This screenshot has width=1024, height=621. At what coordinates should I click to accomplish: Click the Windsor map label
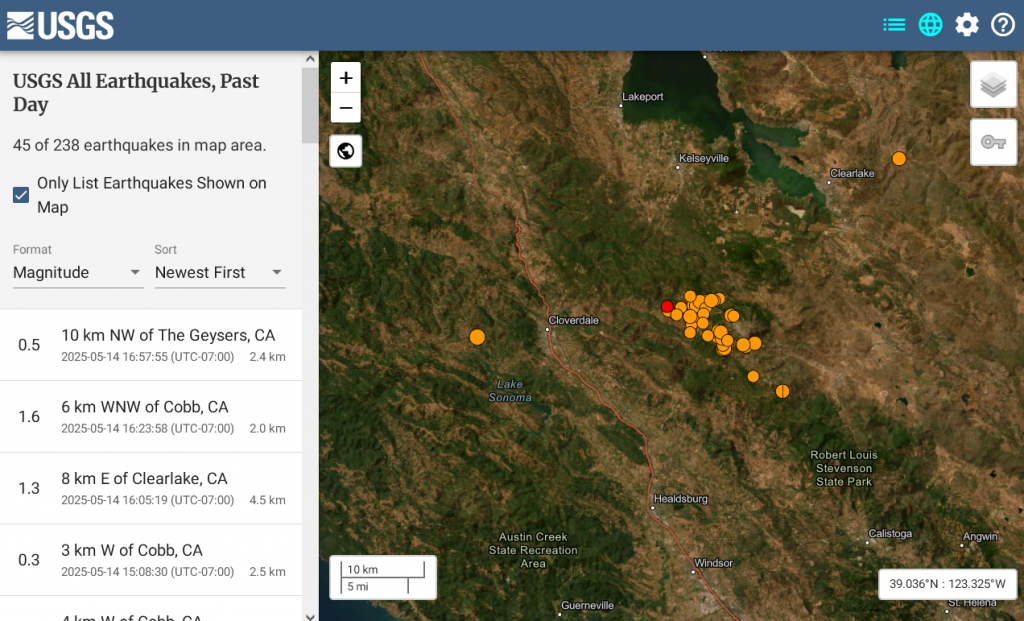[713, 563]
